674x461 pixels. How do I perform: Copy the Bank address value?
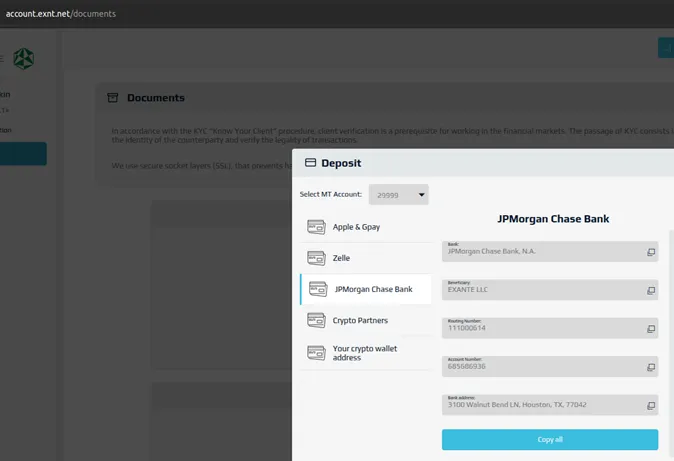pyautogui.click(x=651, y=406)
